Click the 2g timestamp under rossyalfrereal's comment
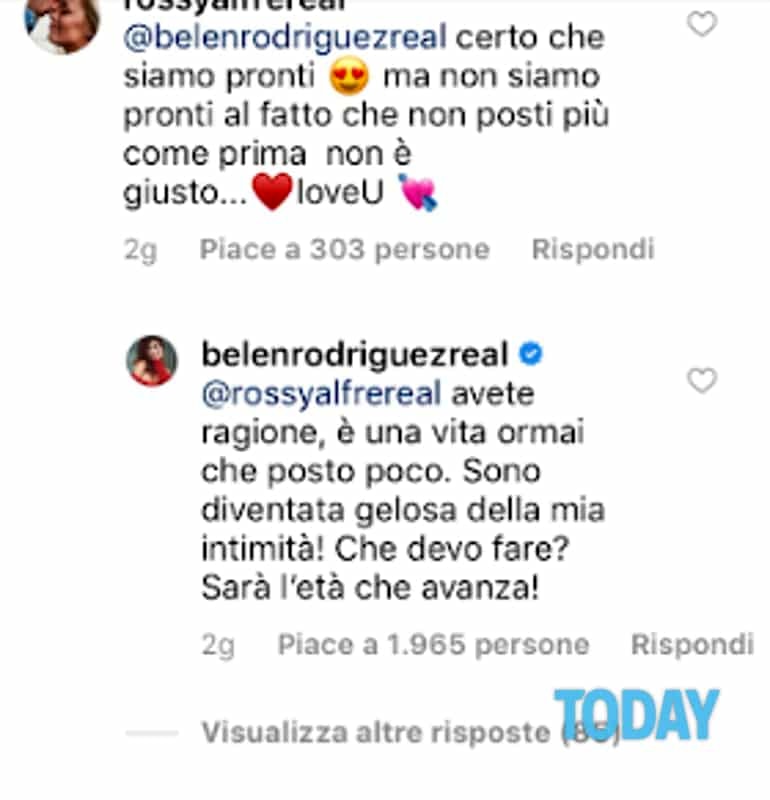Screen dimensions: 770x800 140,251
